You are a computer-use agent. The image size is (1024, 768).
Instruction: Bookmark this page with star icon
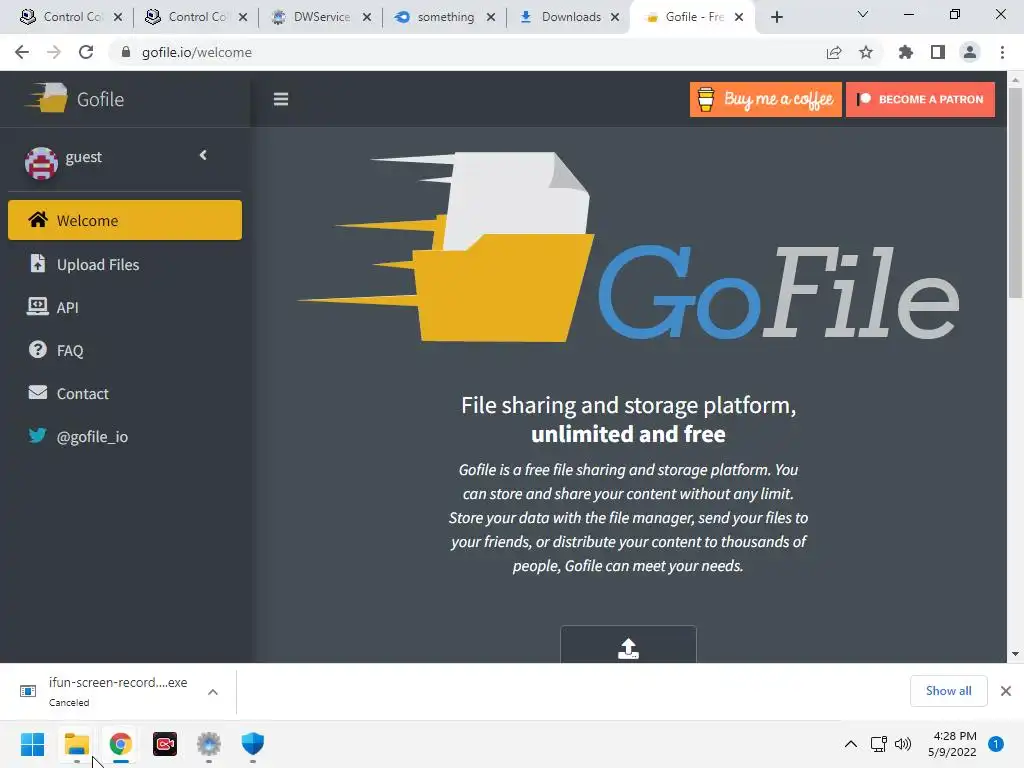pos(866,52)
